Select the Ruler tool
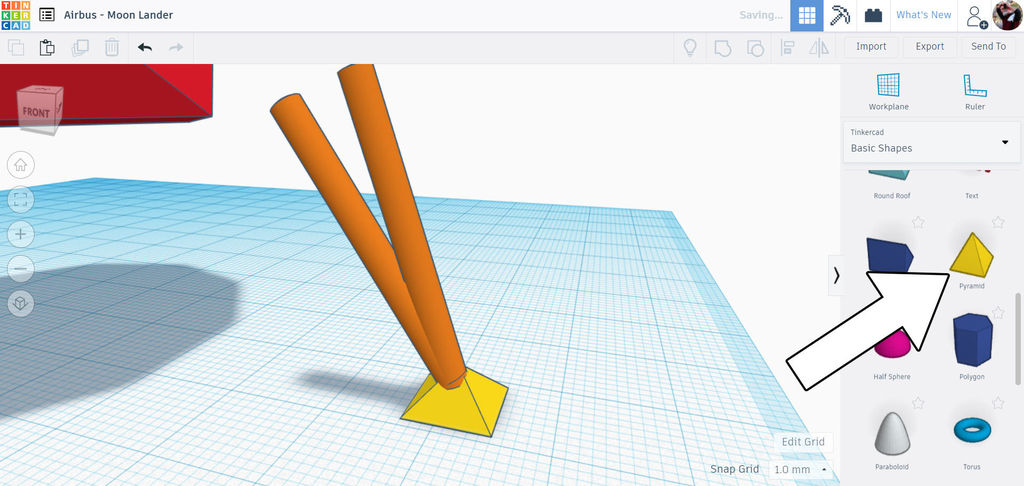Image resolution: width=1024 pixels, height=486 pixels. click(974, 91)
